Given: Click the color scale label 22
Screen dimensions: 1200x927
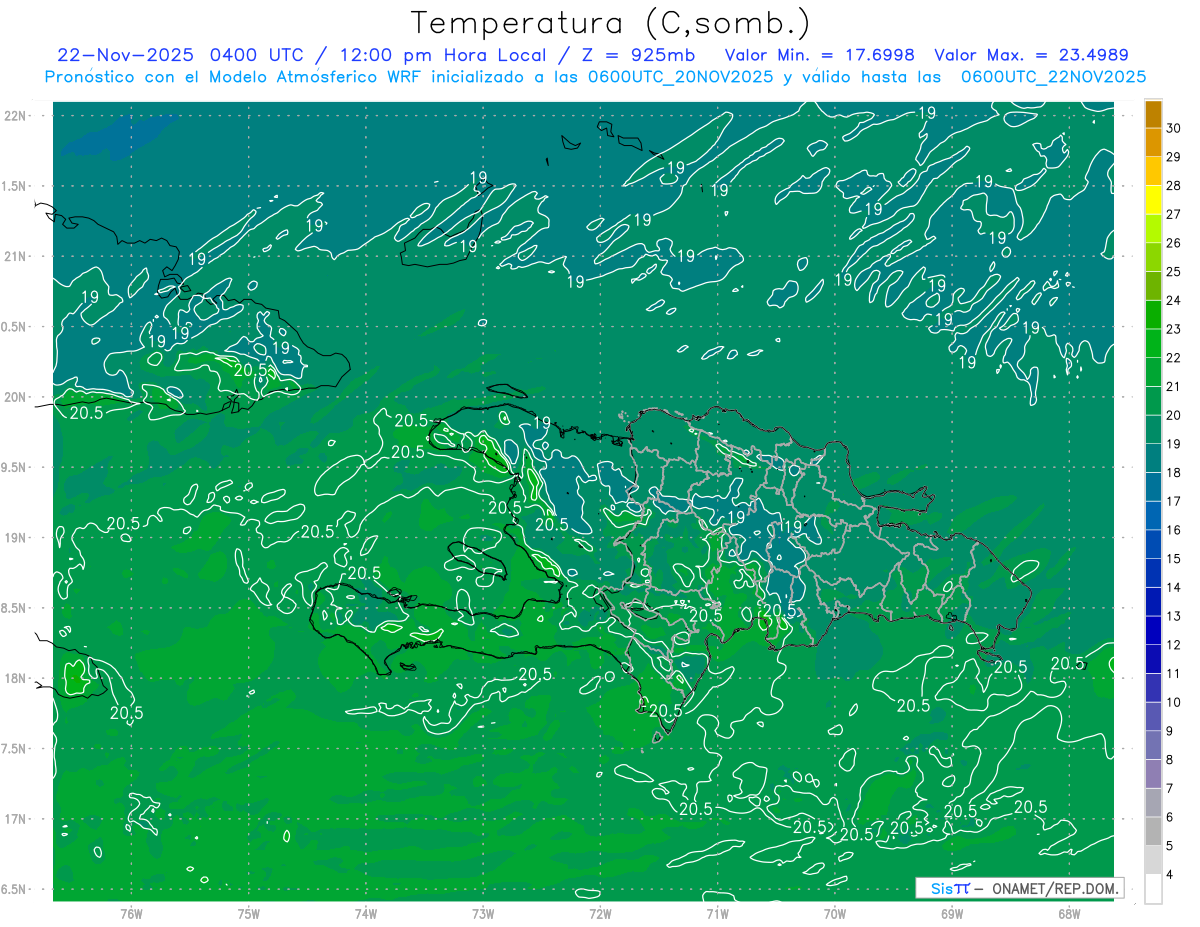Looking at the screenshot, I should coord(1174,358).
